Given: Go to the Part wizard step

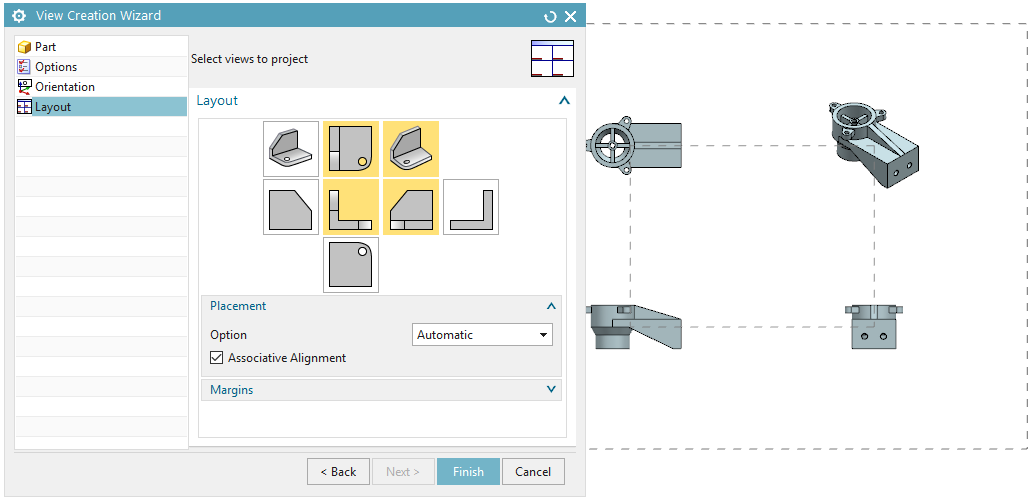Looking at the screenshot, I should coord(45,47).
